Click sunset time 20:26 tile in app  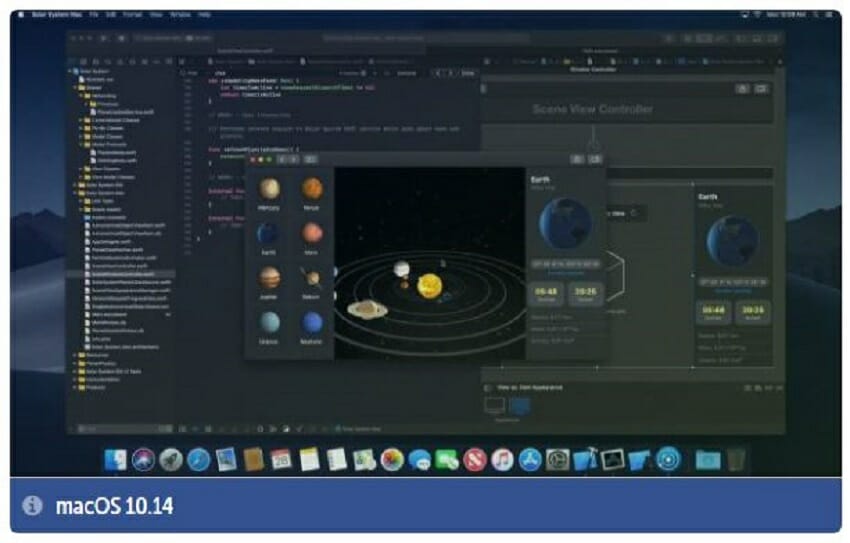tap(585, 294)
